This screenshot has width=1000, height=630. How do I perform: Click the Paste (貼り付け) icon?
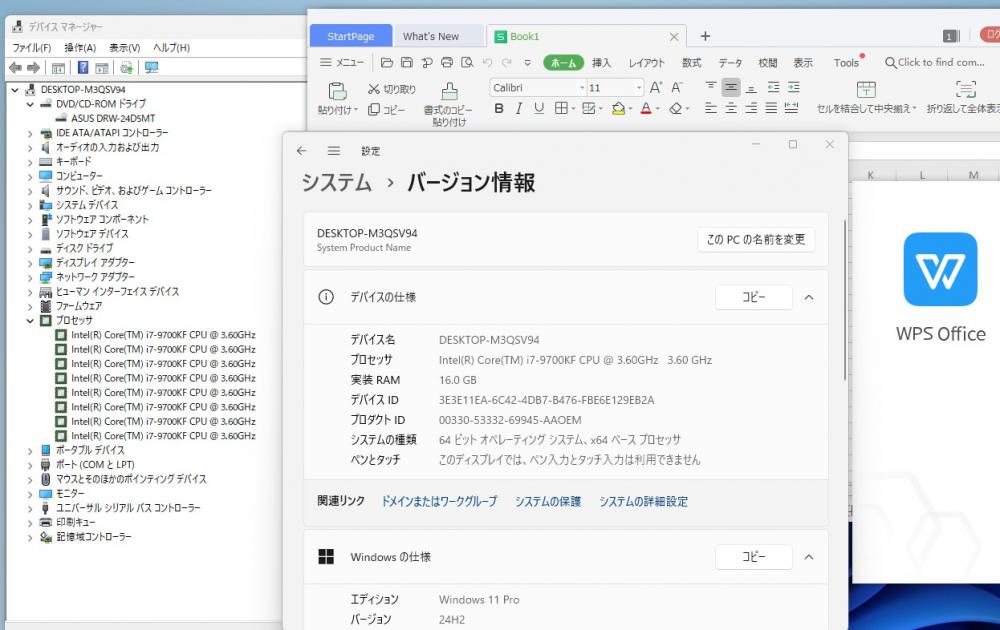337,91
